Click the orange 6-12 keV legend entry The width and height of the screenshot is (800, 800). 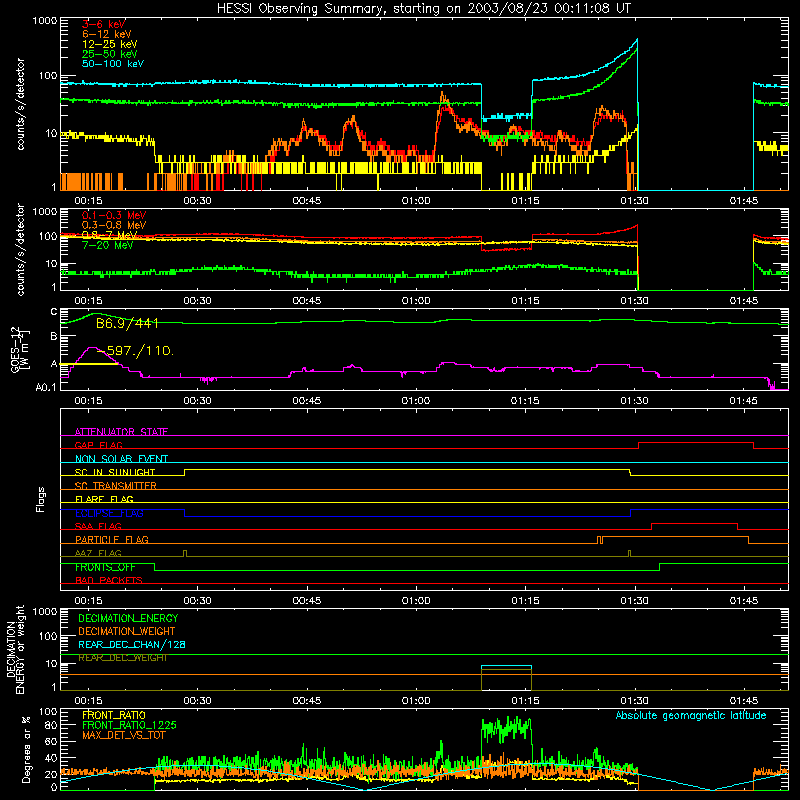tap(107, 34)
